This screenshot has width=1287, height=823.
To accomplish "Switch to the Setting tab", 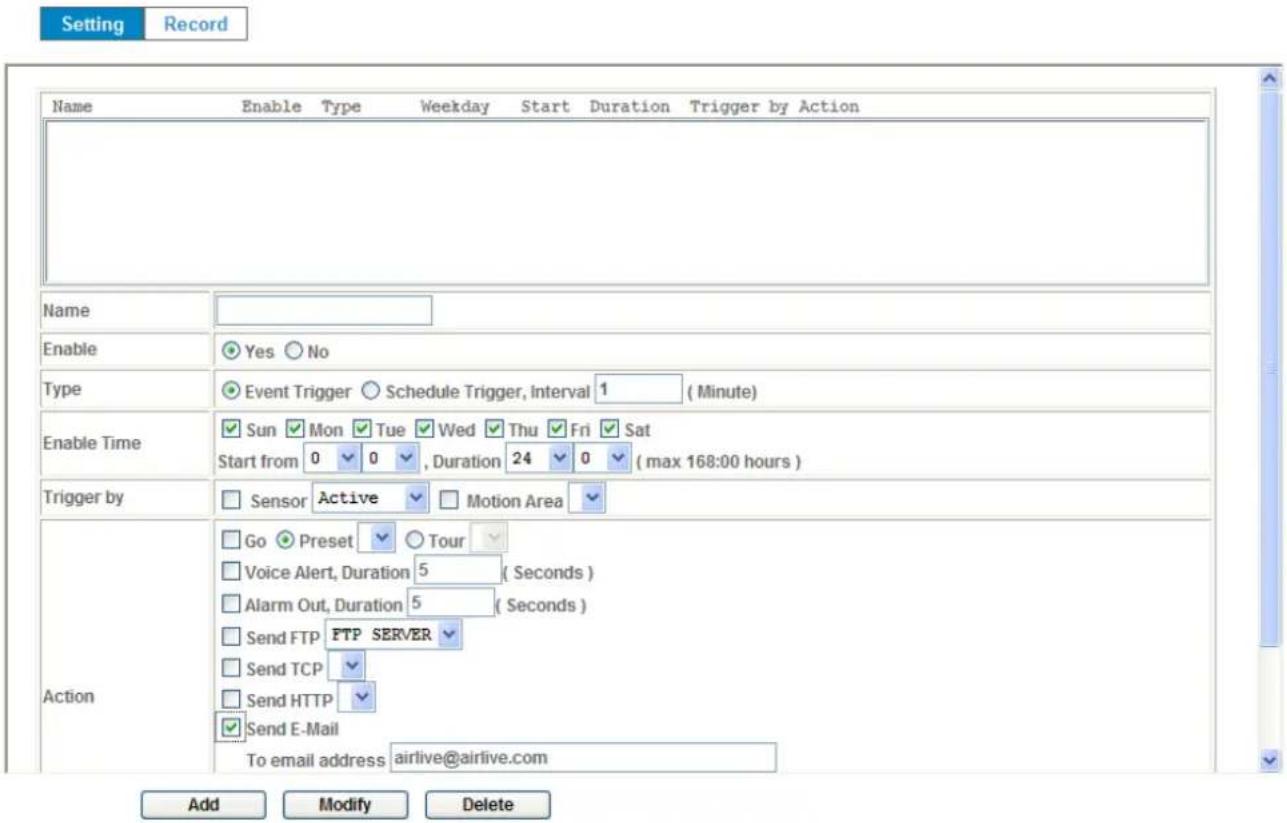I will pos(92,24).
